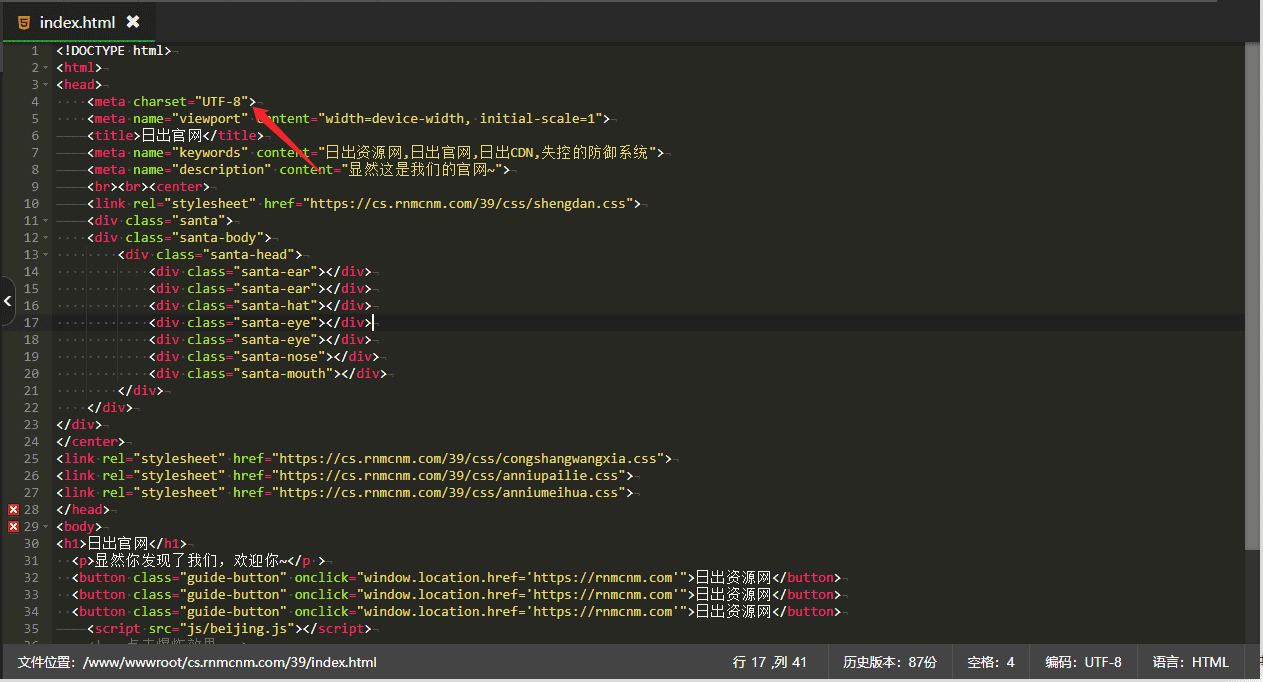1263x682 pixels.
Task: Click the HTML5 file icon on the tab
Action: [24, 22]
